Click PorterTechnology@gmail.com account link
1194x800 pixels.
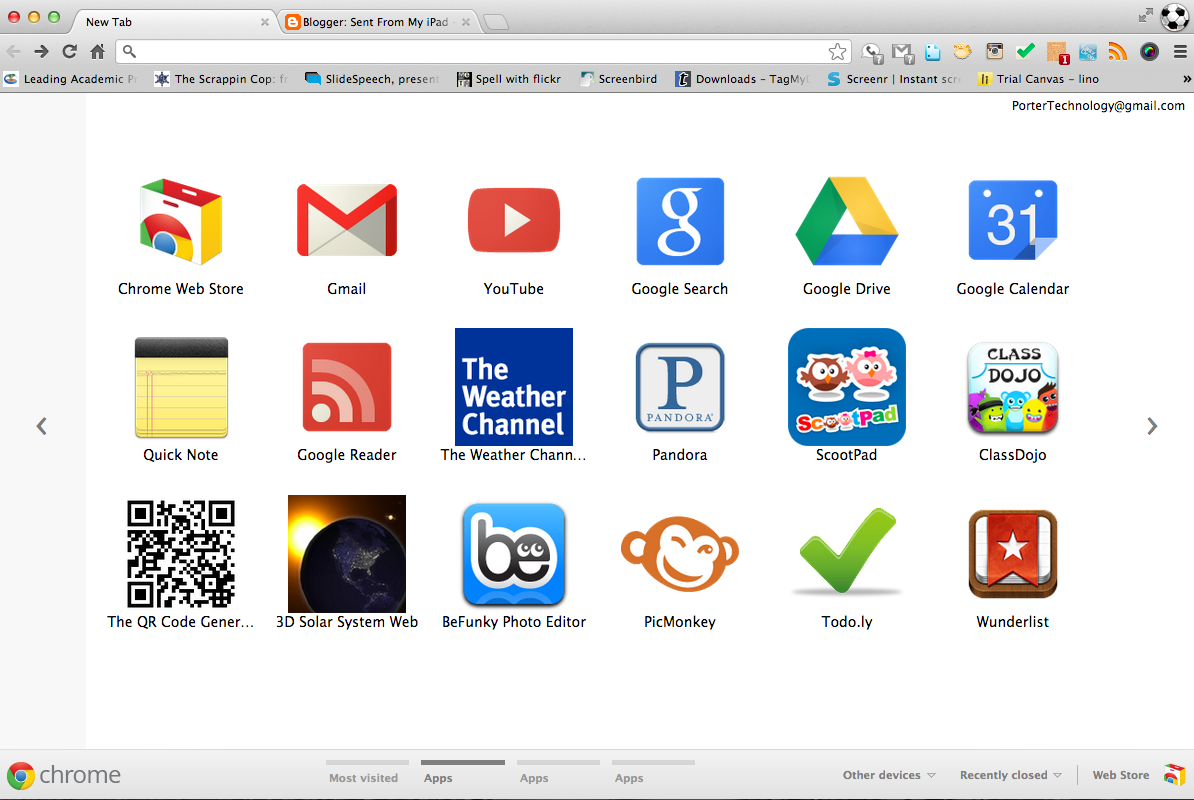click(1097, 106)
